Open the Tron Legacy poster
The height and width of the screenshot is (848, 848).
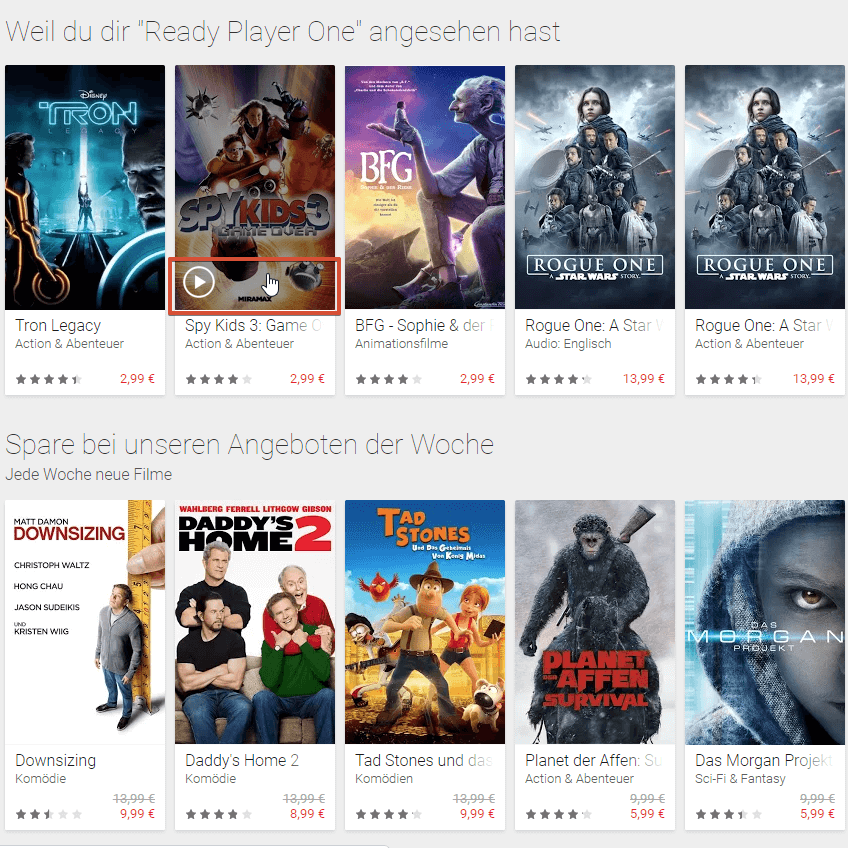tap(85, 187)
